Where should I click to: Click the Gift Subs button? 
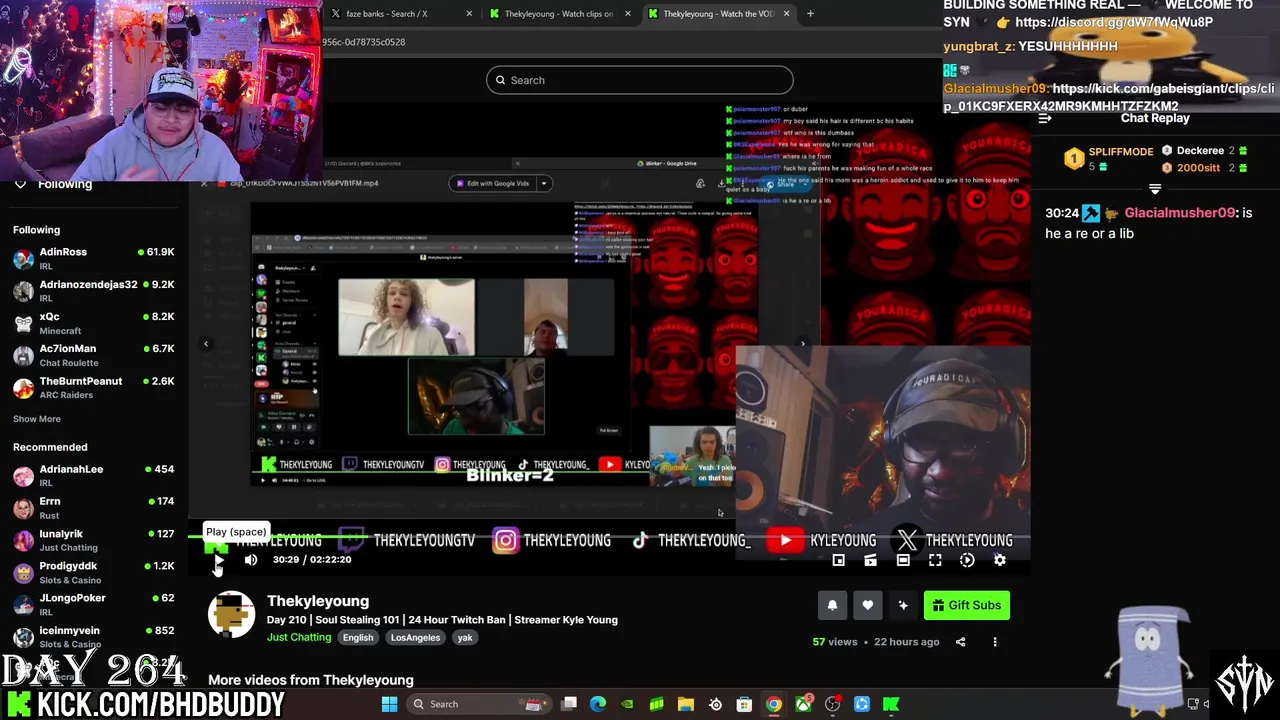pos(967,605)
